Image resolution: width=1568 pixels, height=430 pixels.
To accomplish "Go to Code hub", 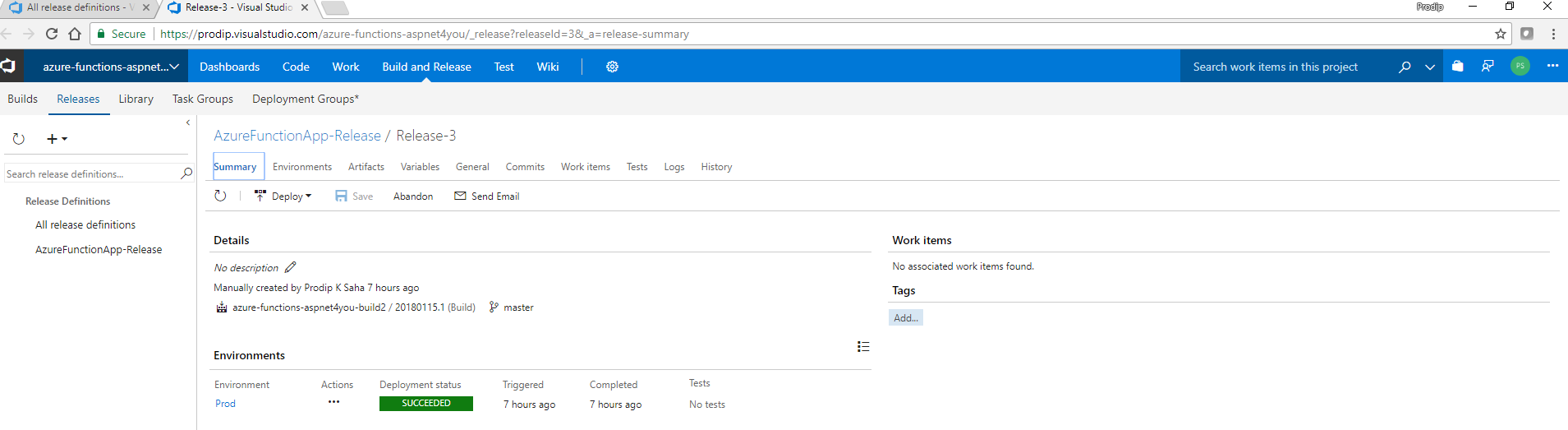I will tap(296, 67).
